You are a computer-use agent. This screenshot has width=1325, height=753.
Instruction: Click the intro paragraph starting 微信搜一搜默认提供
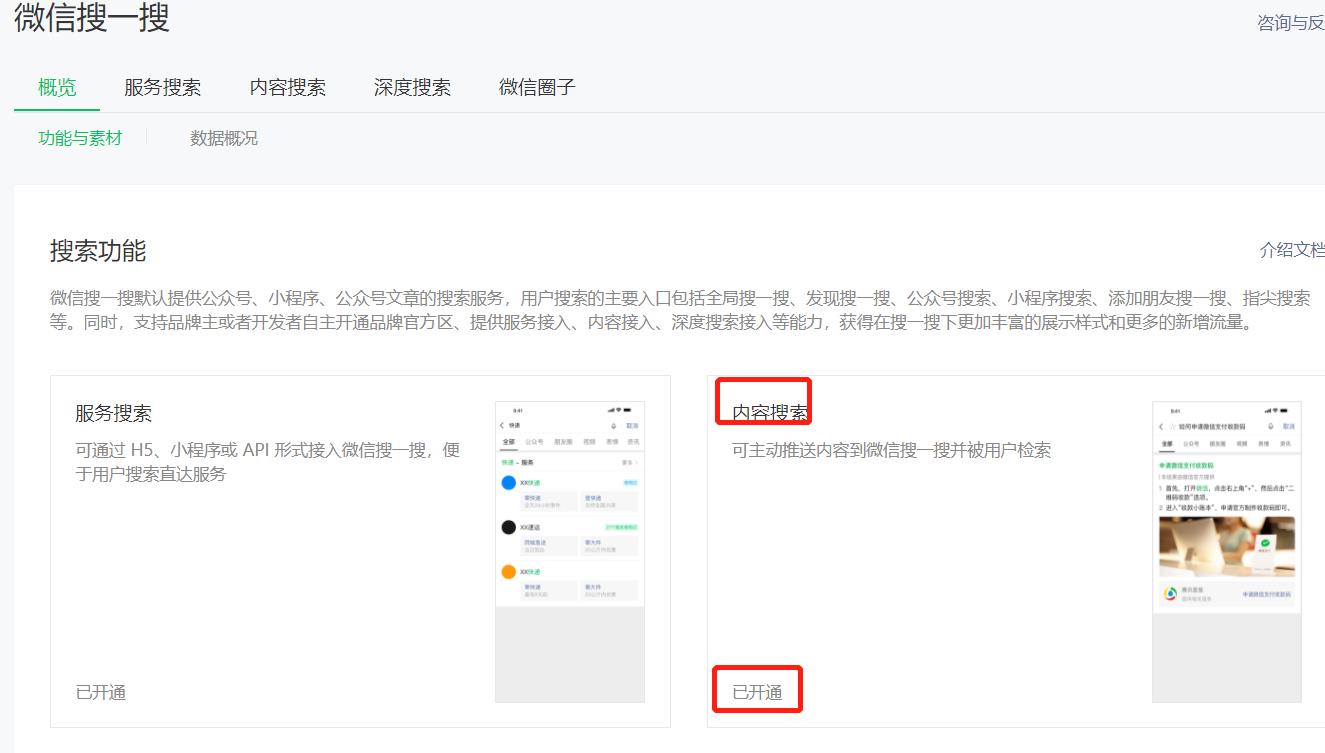click(680, 311)
